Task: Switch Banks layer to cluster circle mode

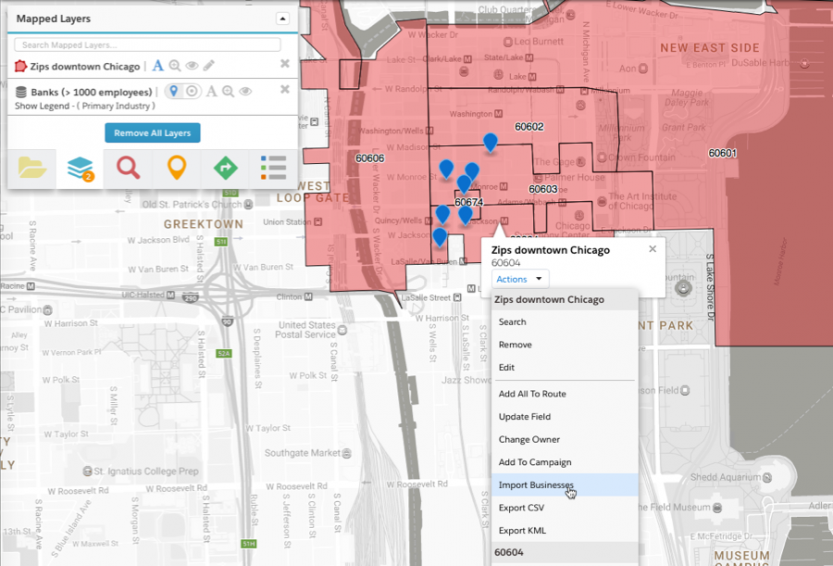Action: coord(192,91)
